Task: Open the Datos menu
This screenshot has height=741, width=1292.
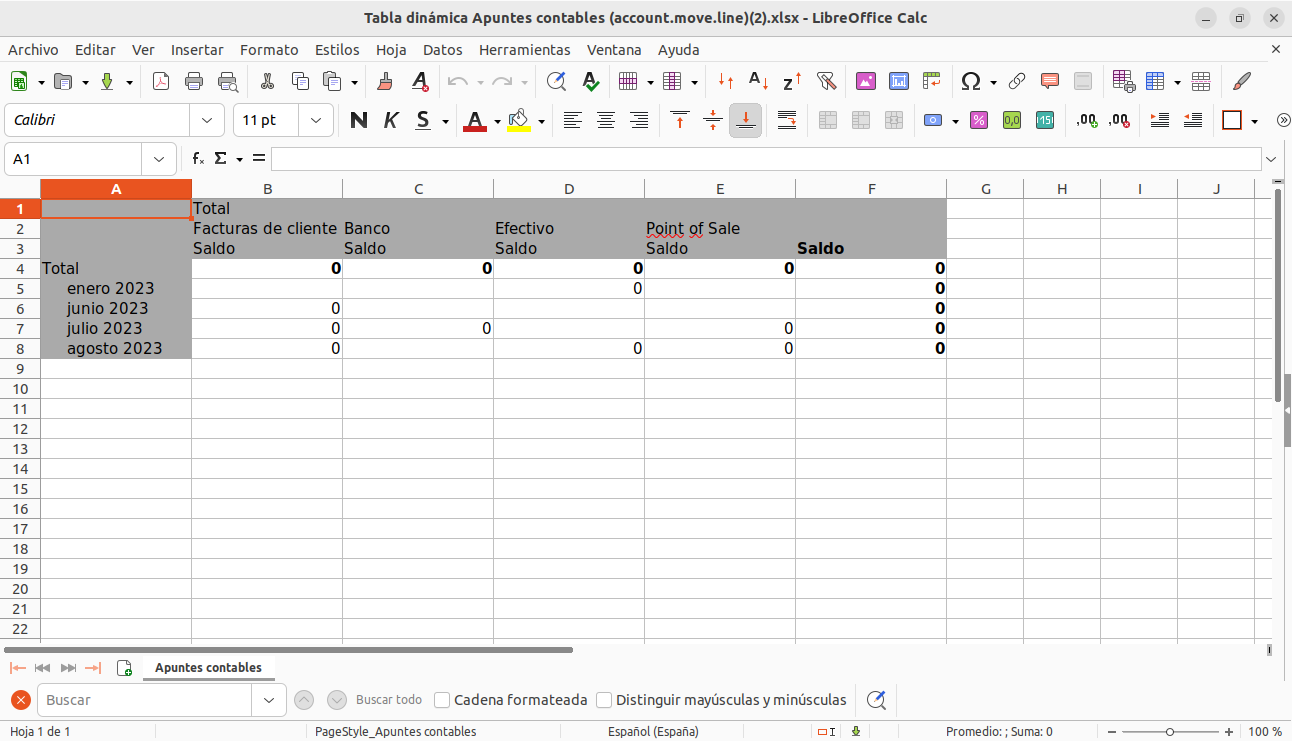Action: pos(443,50)
